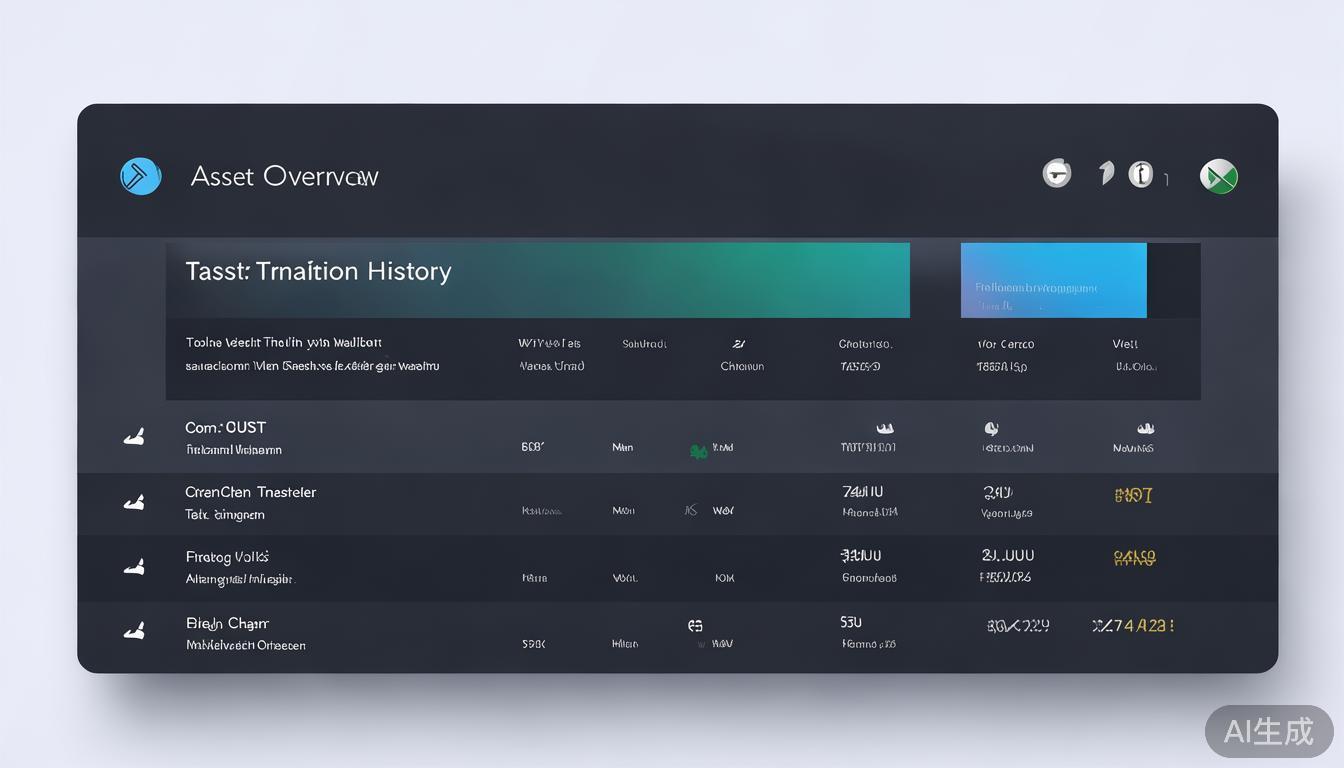Click the row icon left of CrenCten Tnasteler

coord(134,502)
